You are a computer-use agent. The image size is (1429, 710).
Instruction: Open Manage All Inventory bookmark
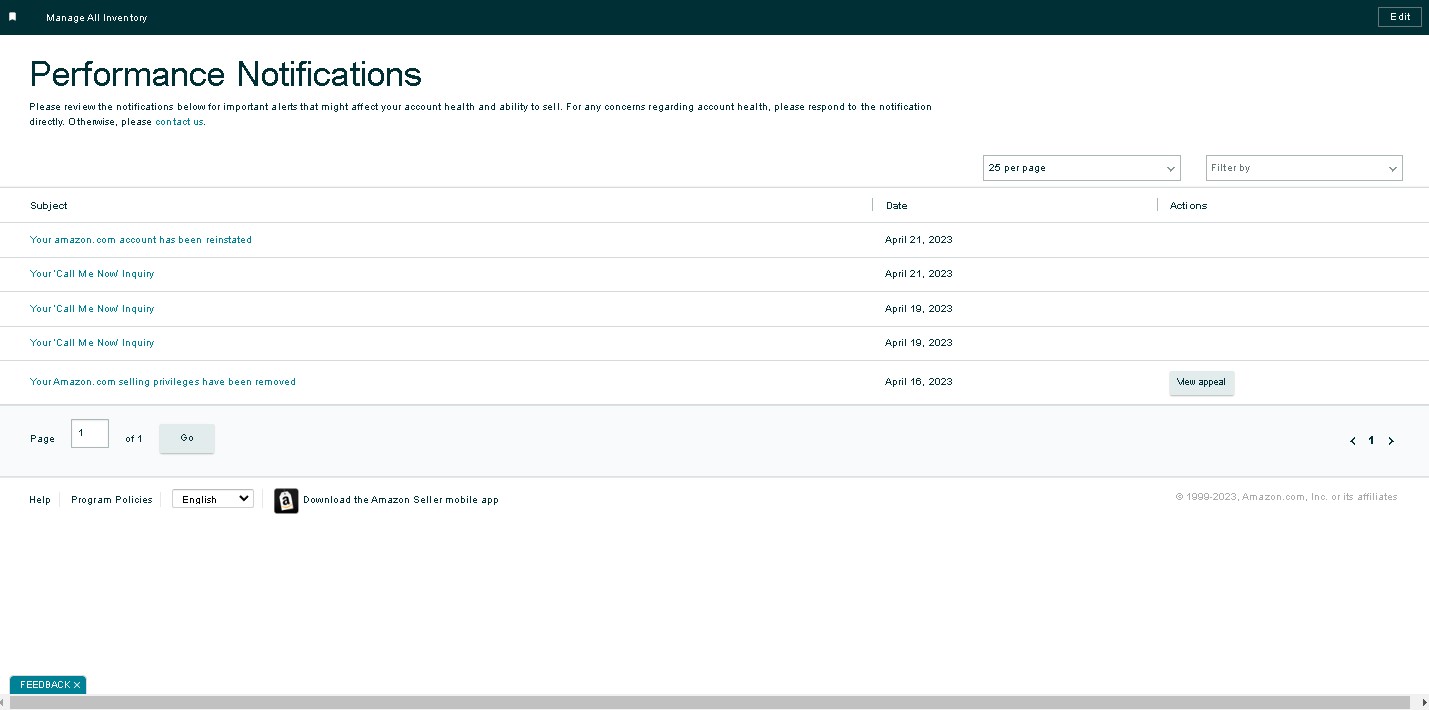tap(96, 18)
